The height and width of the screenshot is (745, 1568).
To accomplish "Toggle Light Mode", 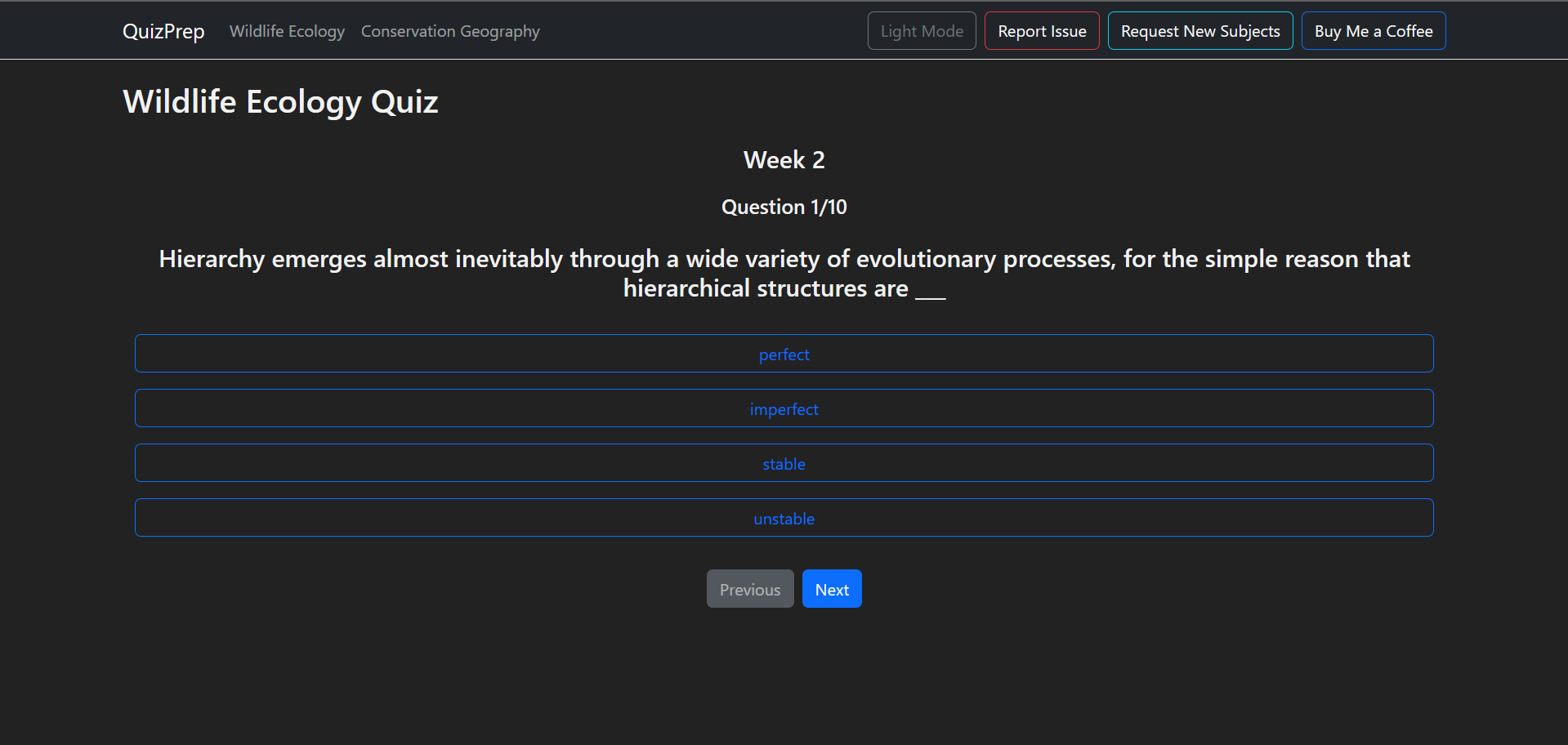I will click(921, 31).
